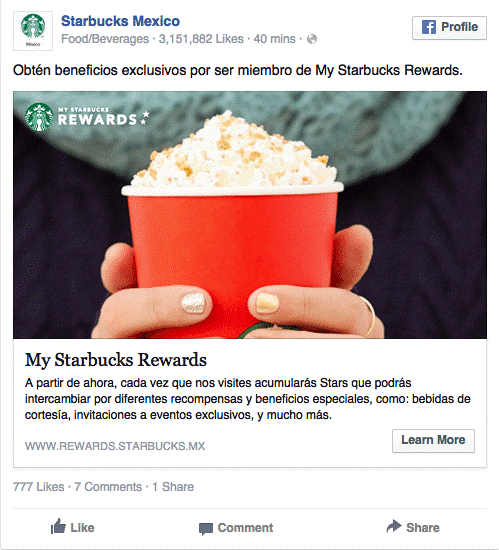The width and height of the screenshot is (499, 550).
Task: Click the speech bubble Comment icon
Action: click(x=205, y=529)
